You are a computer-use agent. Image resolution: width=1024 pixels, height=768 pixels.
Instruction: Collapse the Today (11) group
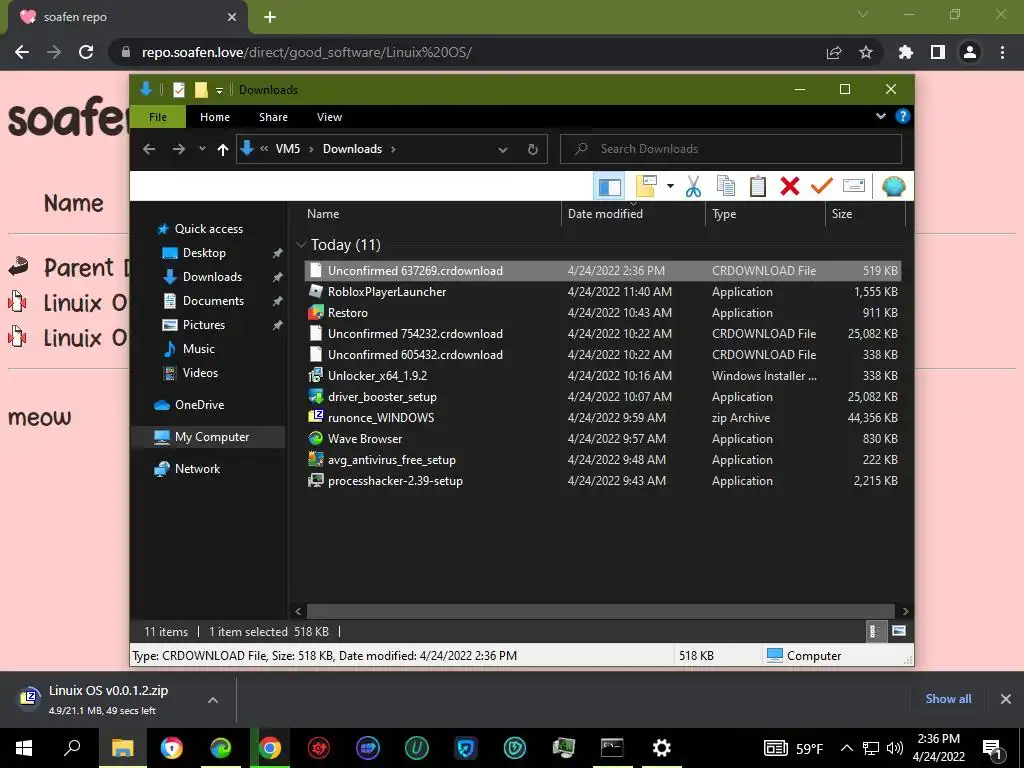click(x=301, y=245)
